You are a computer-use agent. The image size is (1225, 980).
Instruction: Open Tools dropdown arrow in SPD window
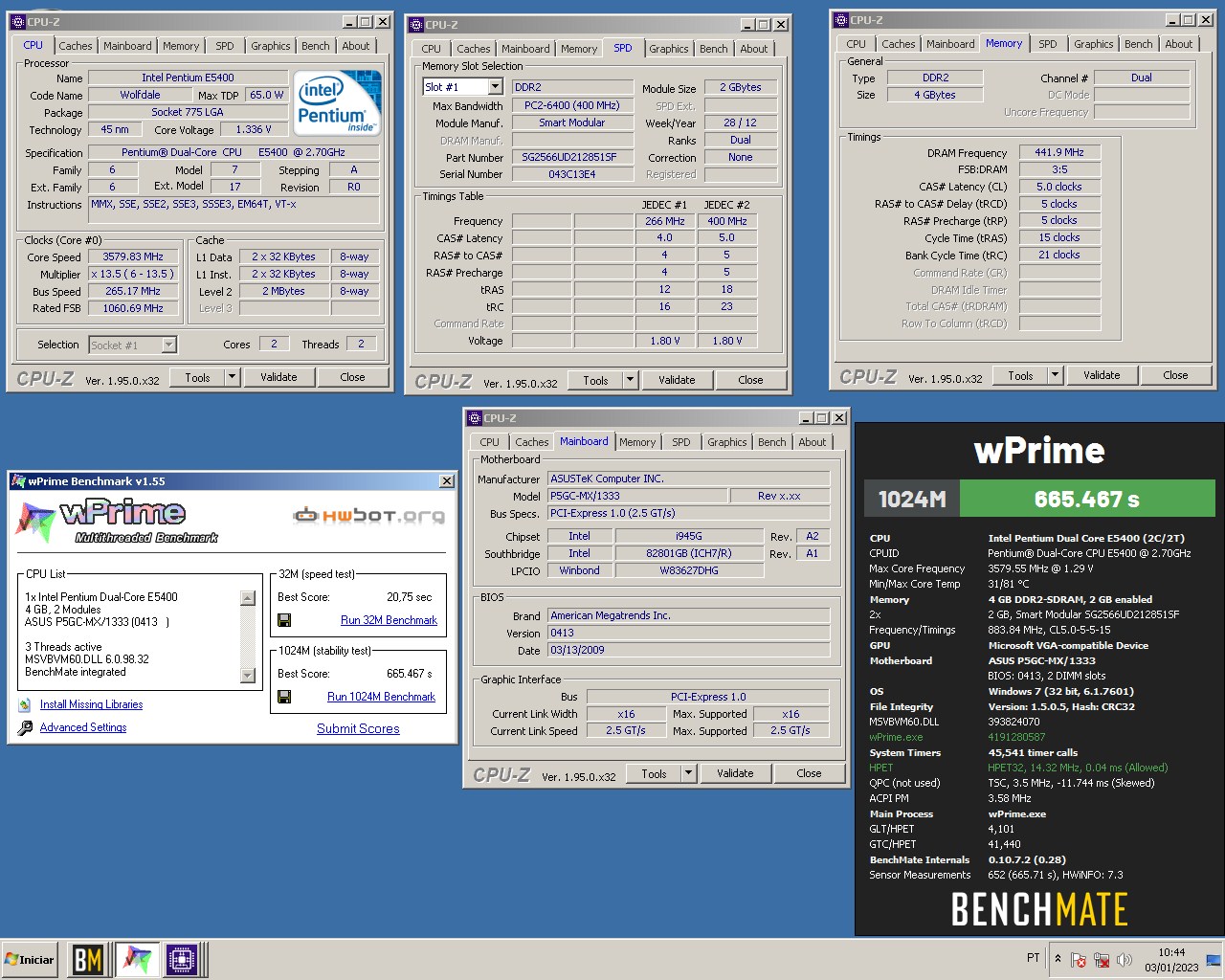pos(630,380)
